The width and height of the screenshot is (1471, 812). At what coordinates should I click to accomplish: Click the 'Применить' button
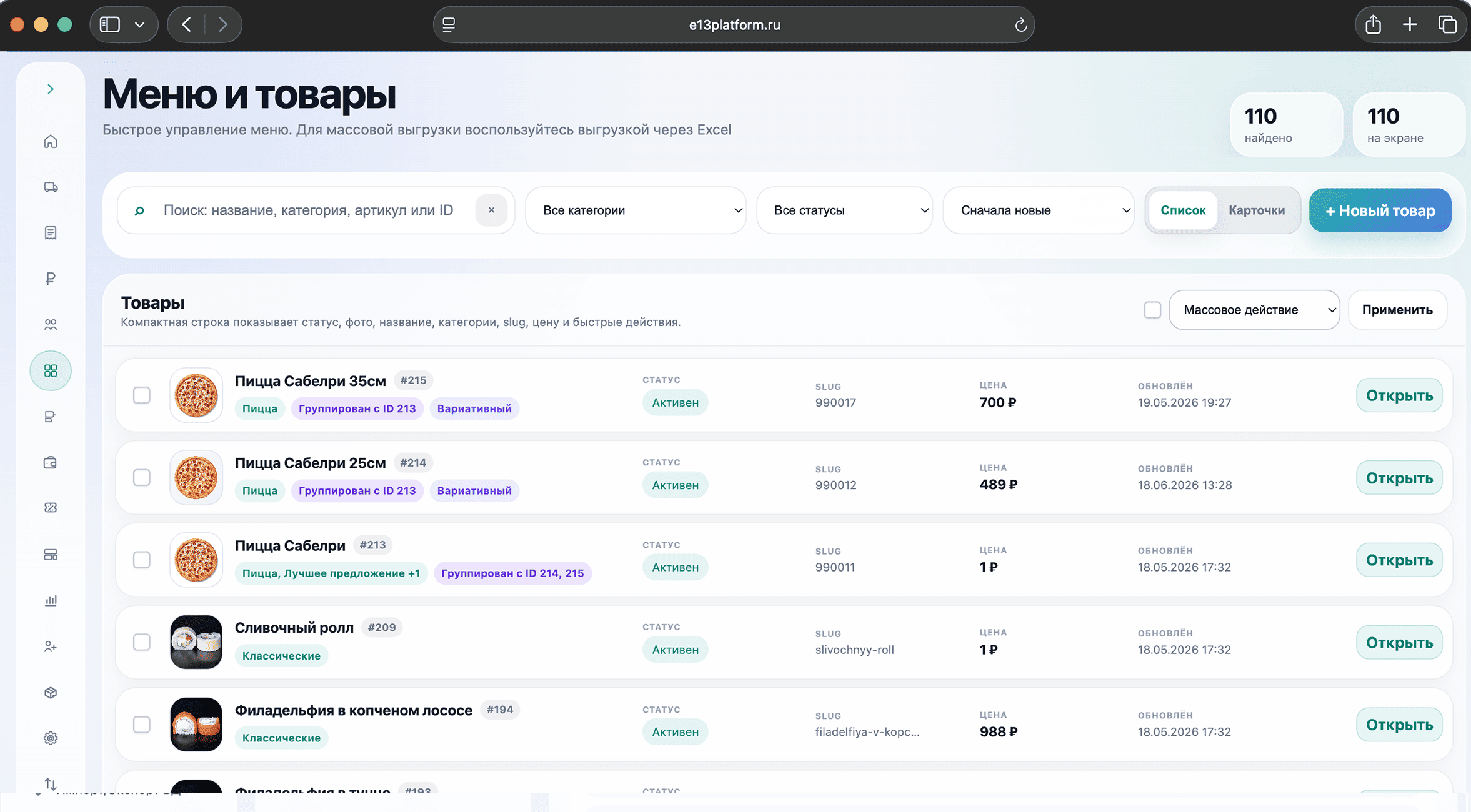[1397, 310]
